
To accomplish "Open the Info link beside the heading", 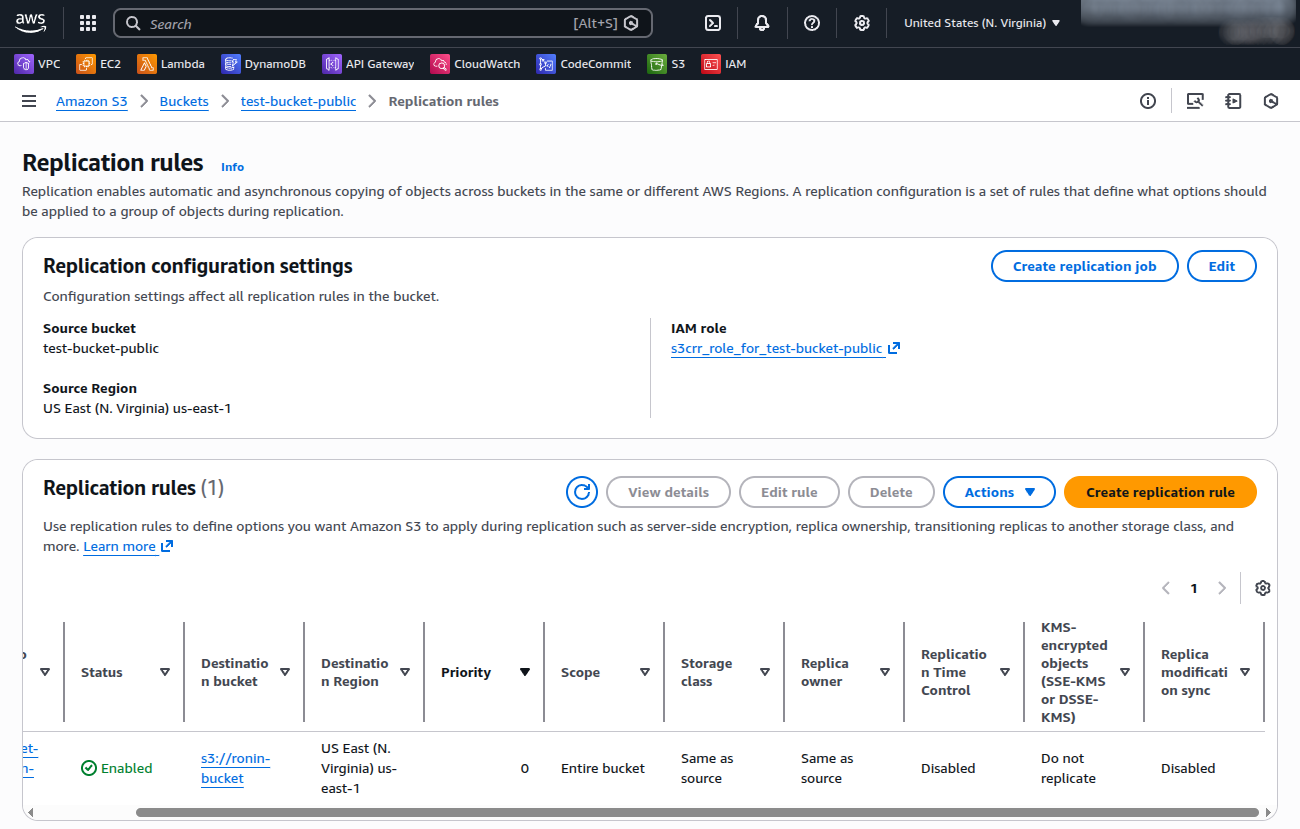I will tap(232, 167).
